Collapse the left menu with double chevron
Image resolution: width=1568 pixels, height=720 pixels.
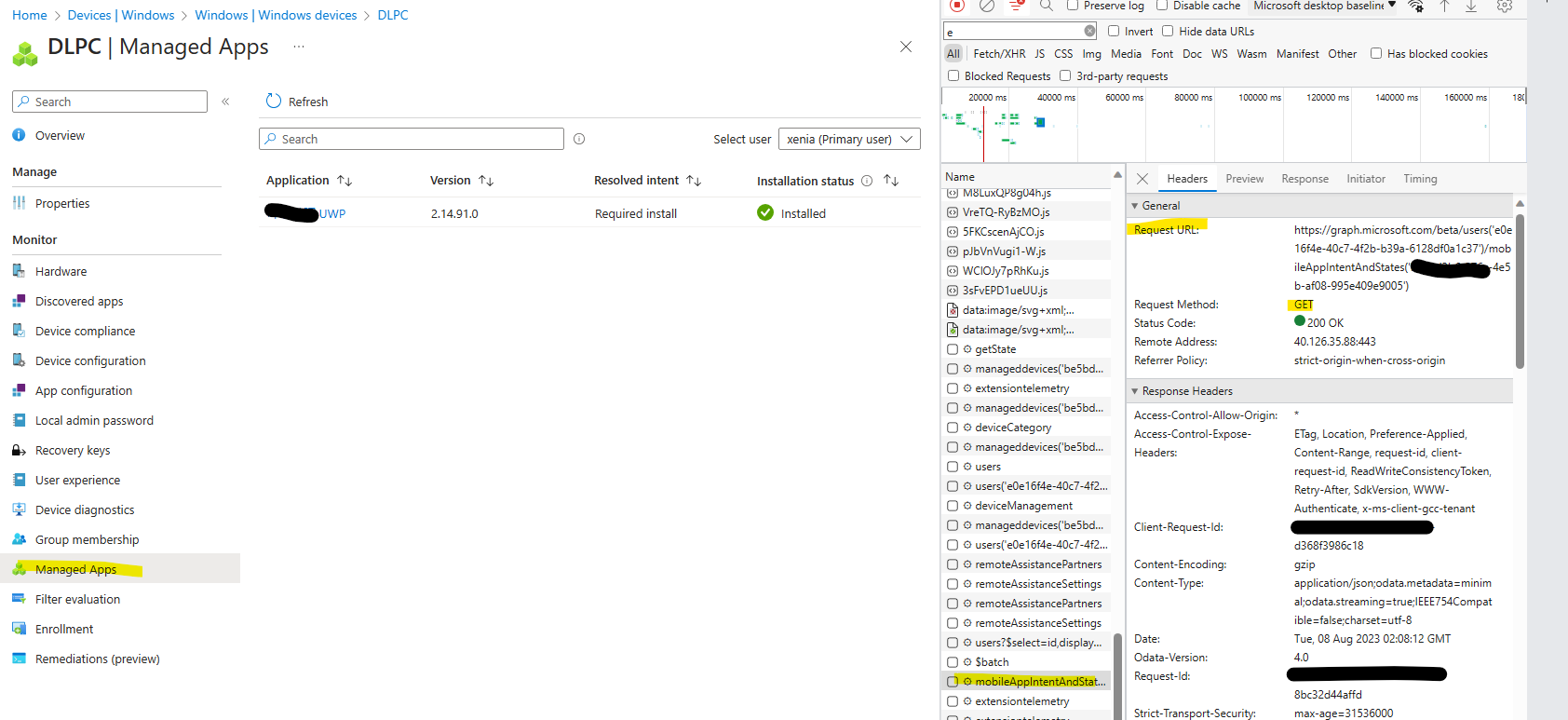point(225,102)
